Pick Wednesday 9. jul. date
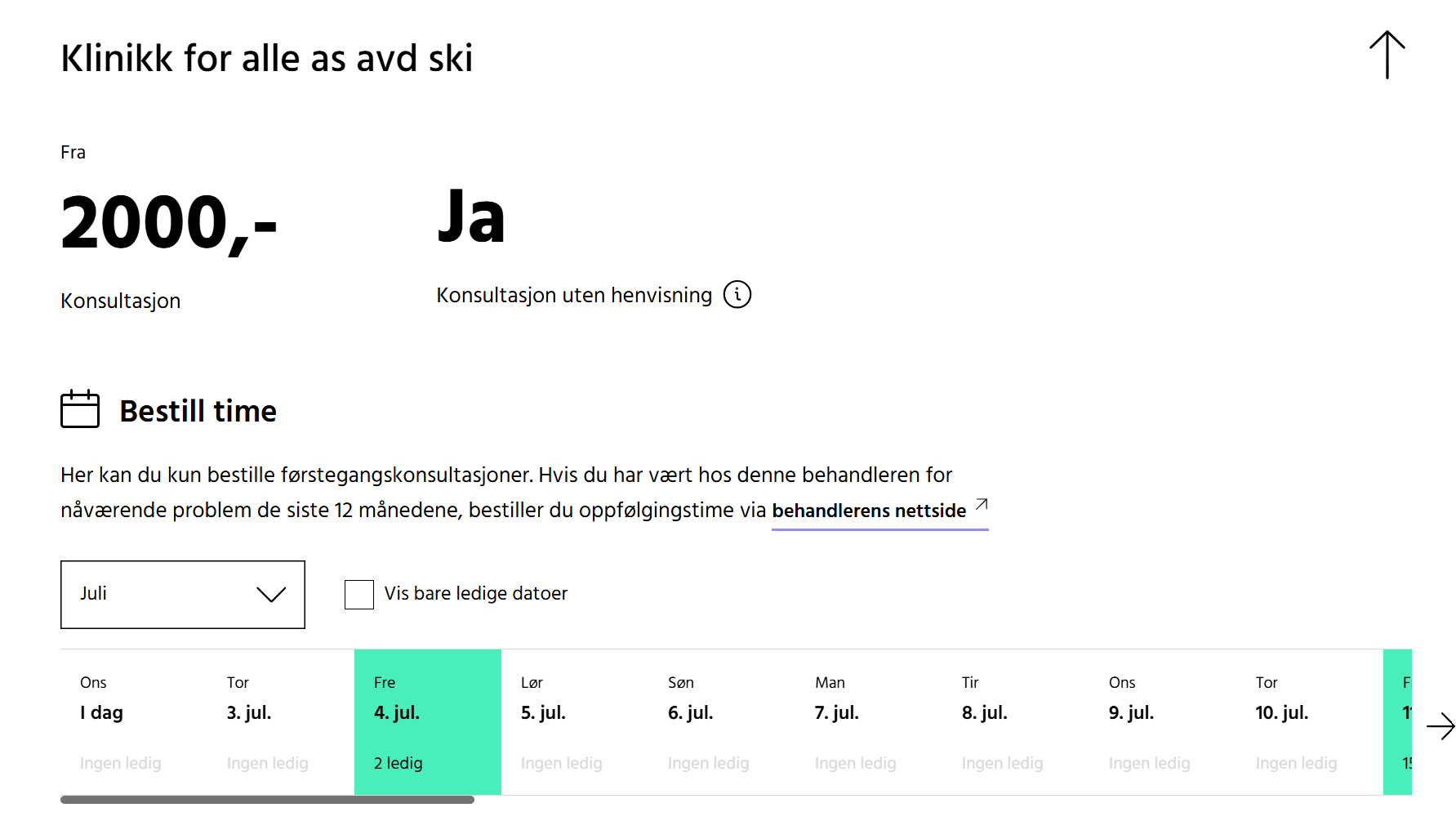The width and height of the screenshot is (1456, 821). [x=1162, y=722]
